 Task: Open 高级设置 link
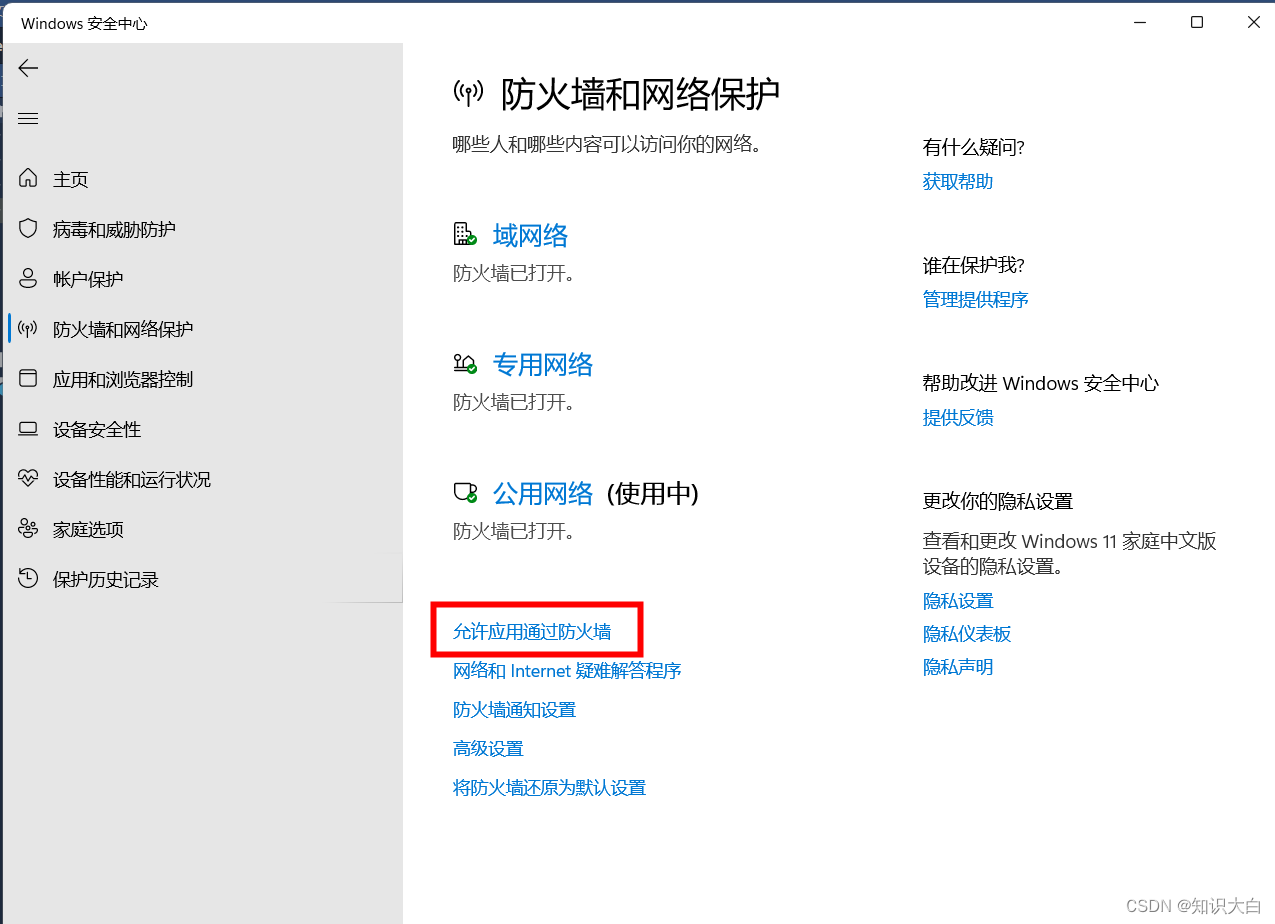(488, 748)
